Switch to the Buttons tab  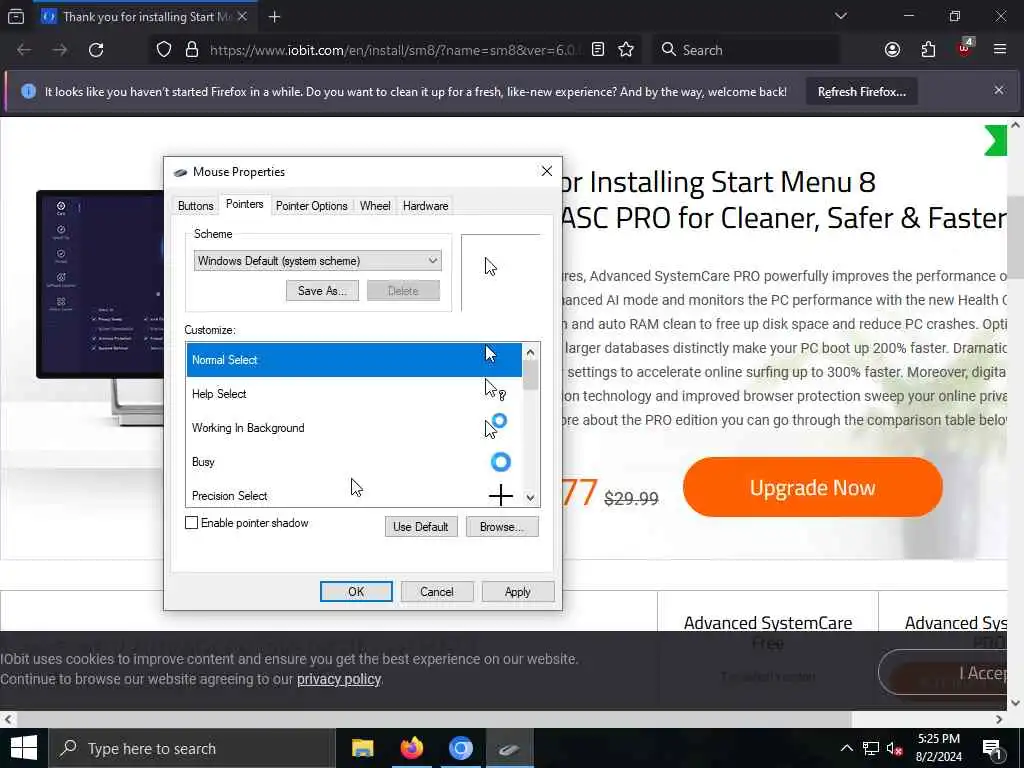click(195, 206)
